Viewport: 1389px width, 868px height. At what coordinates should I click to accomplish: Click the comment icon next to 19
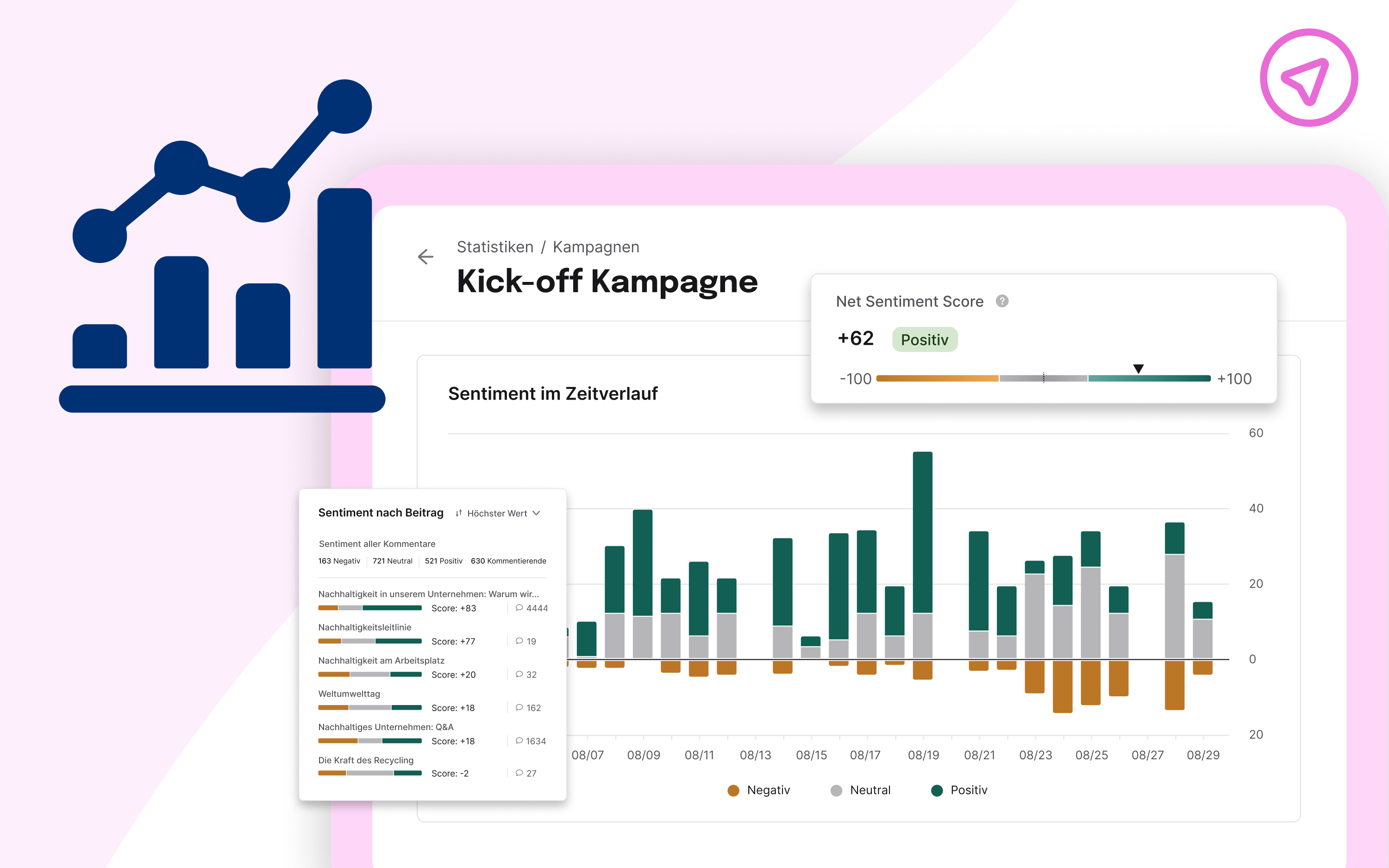[519, 641]
